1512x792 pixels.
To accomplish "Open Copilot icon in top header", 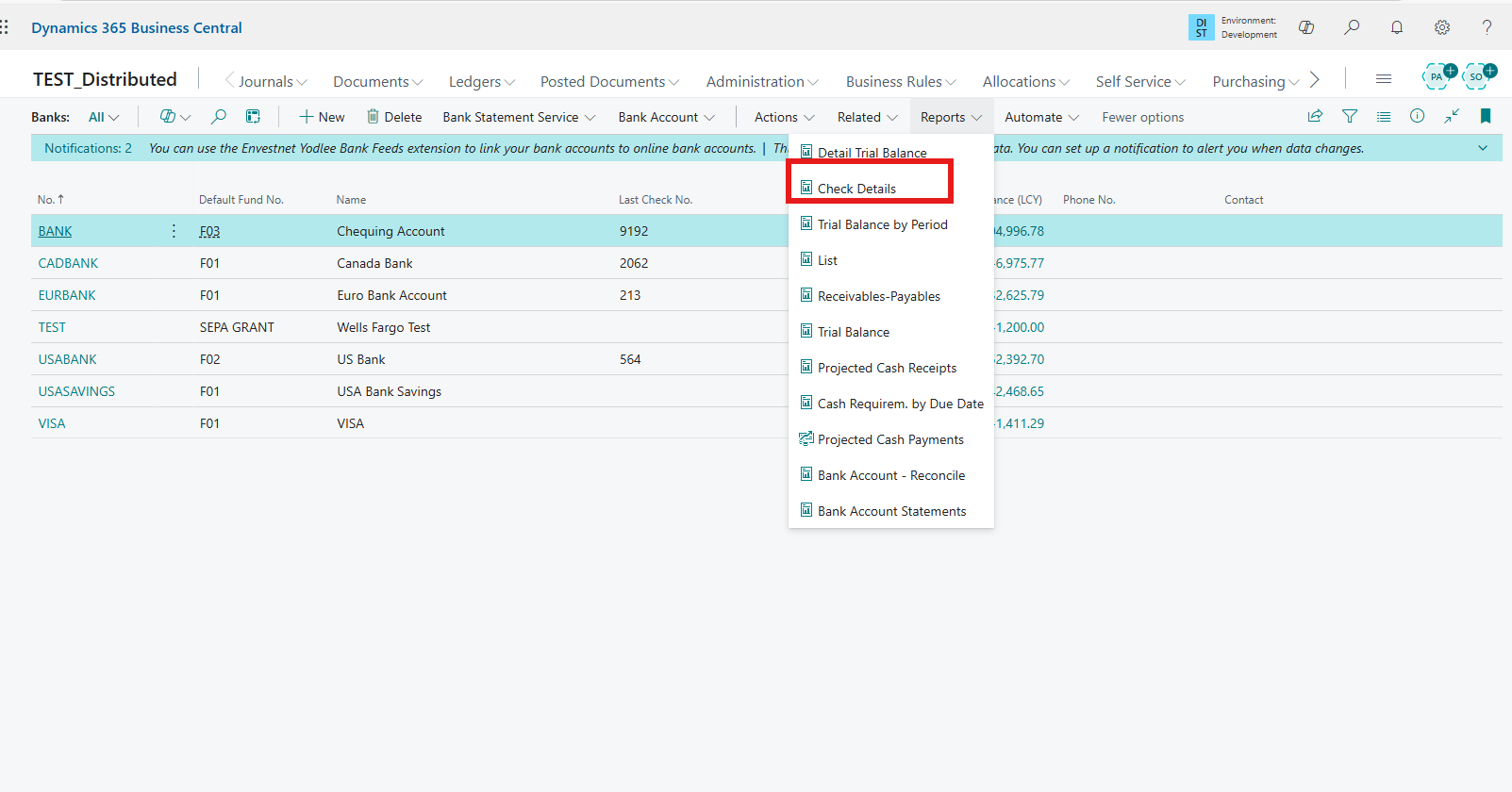I will (x=1306, y=27).
